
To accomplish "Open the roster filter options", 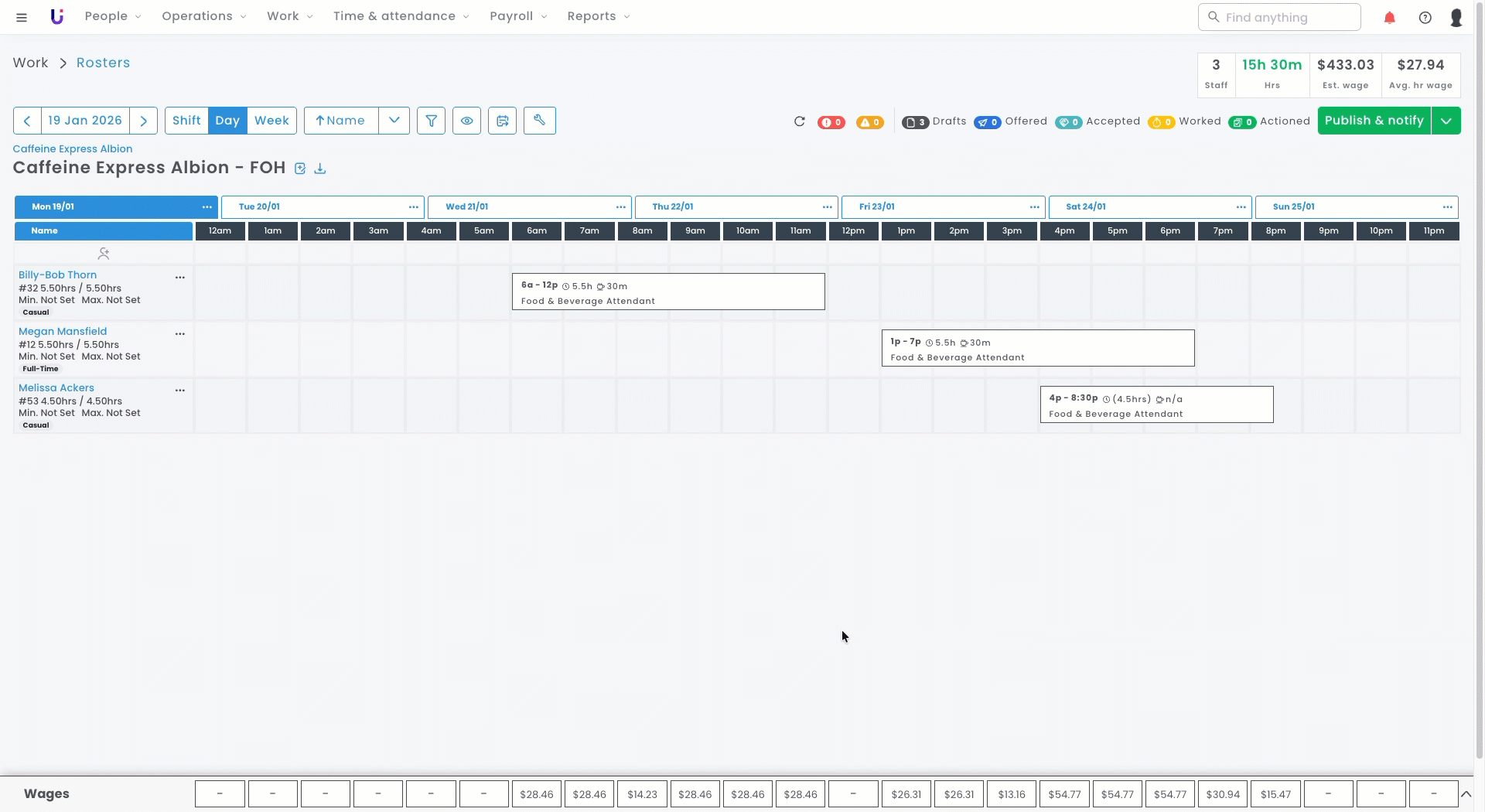I will point(431,121).
